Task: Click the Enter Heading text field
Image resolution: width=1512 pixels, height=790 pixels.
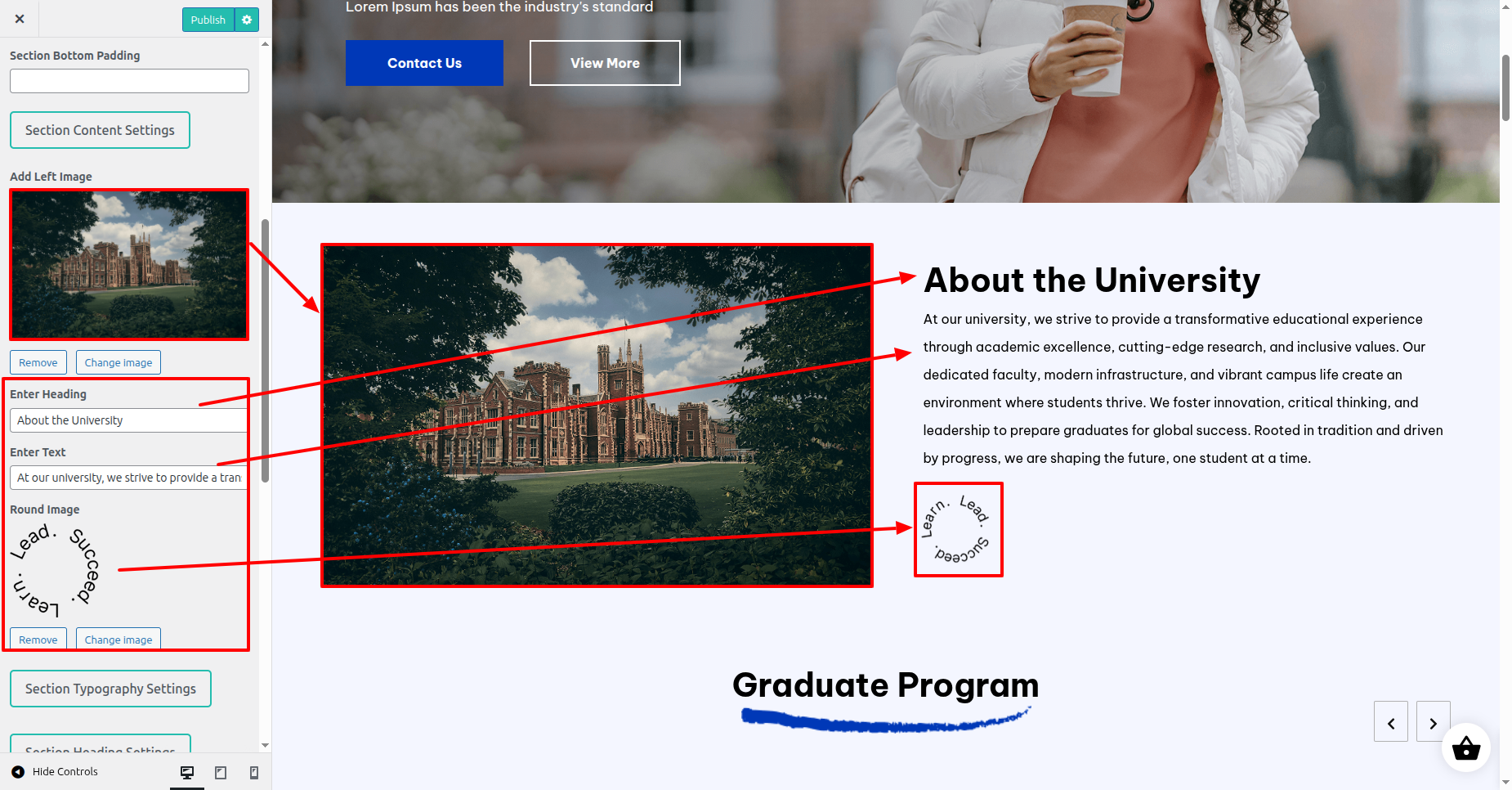Action: [129, 420]
